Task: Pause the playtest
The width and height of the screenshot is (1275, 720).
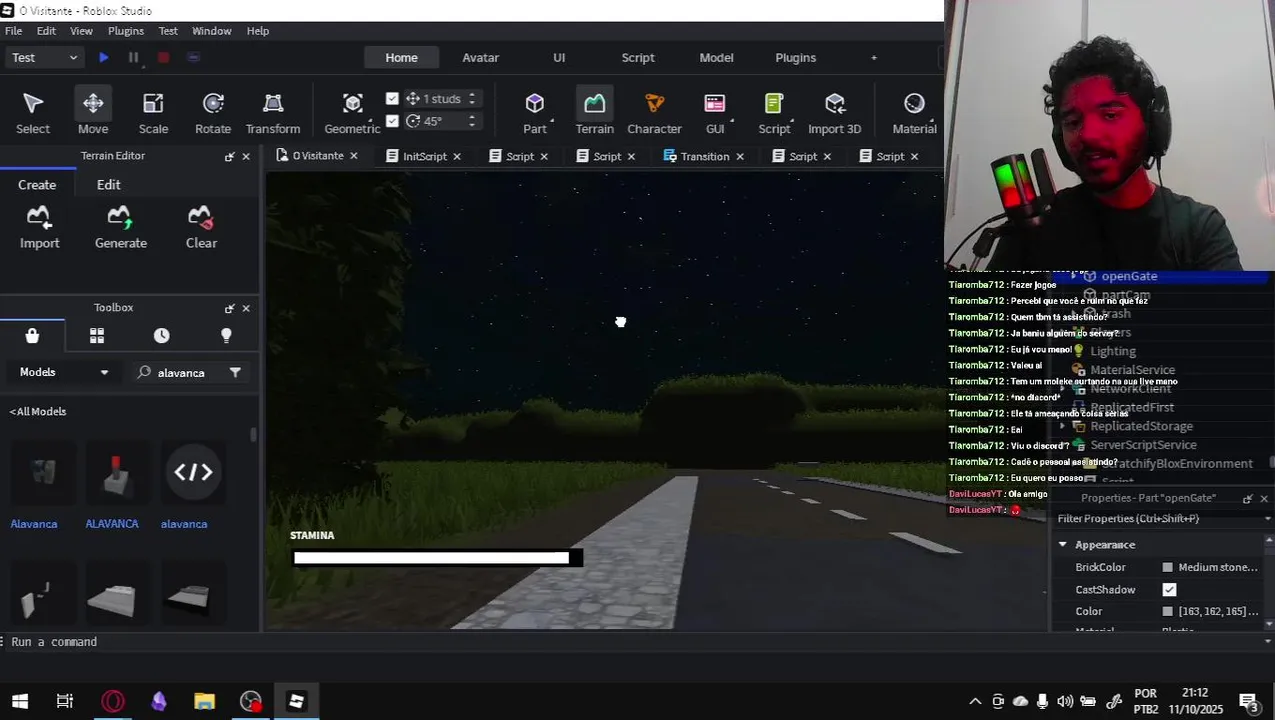Action: 133,58
